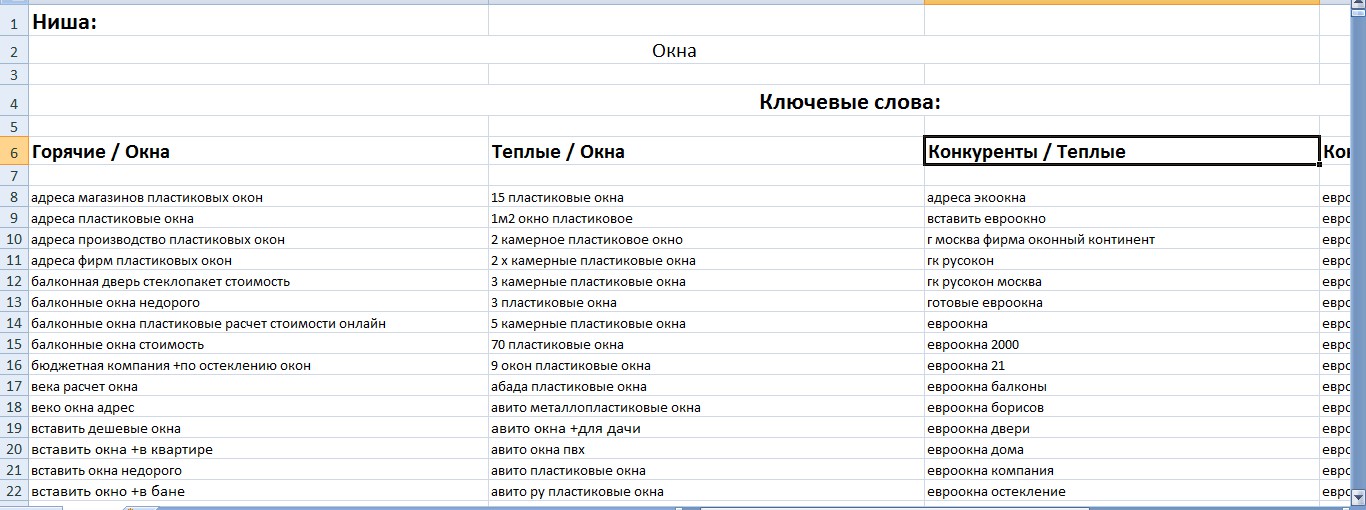
Task: Select cell 'евроокна 21'
Action: click(1122, 365)
